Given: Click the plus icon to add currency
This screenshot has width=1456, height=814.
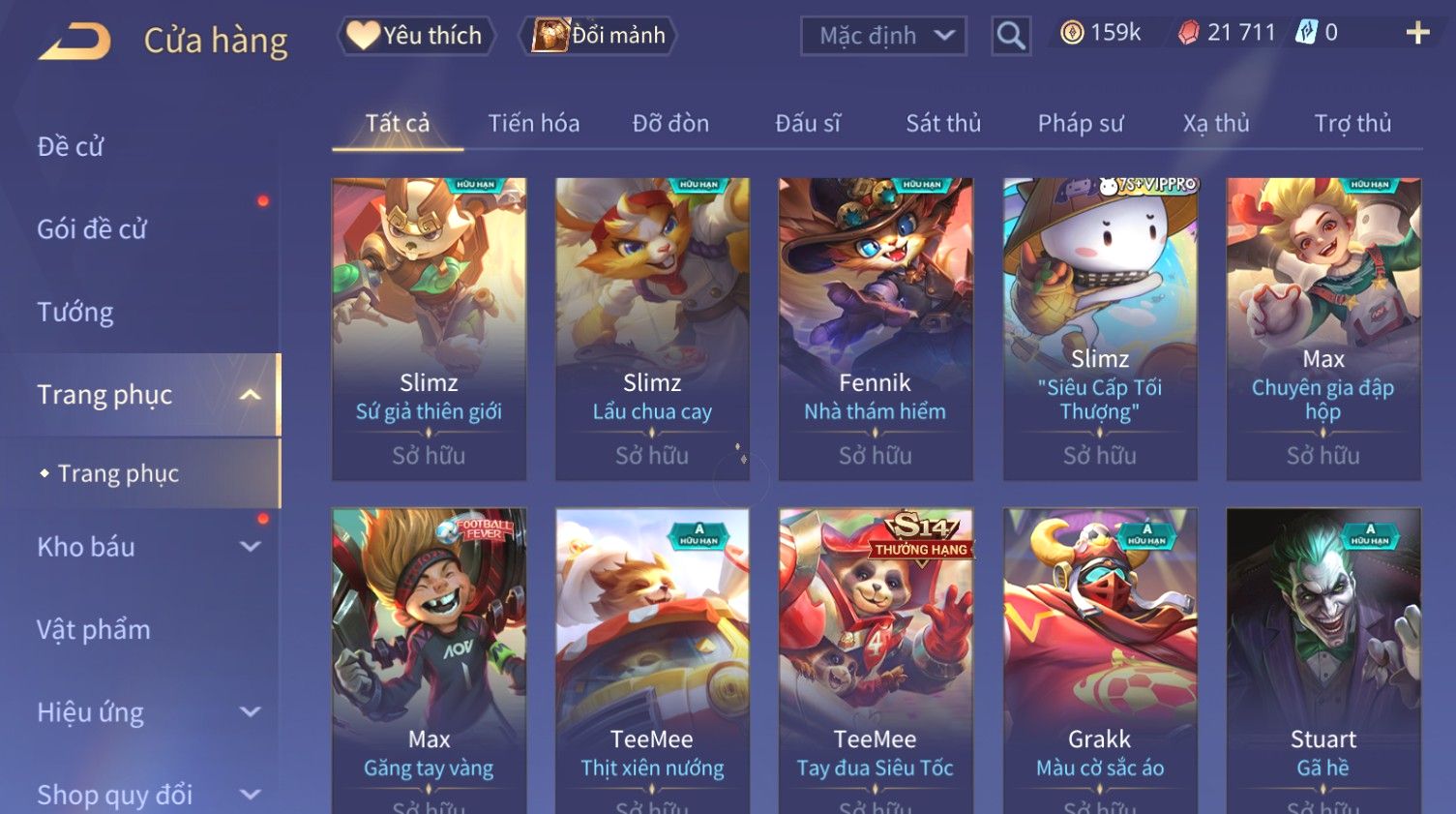Looking at the screenshot, I should 1417,33.
